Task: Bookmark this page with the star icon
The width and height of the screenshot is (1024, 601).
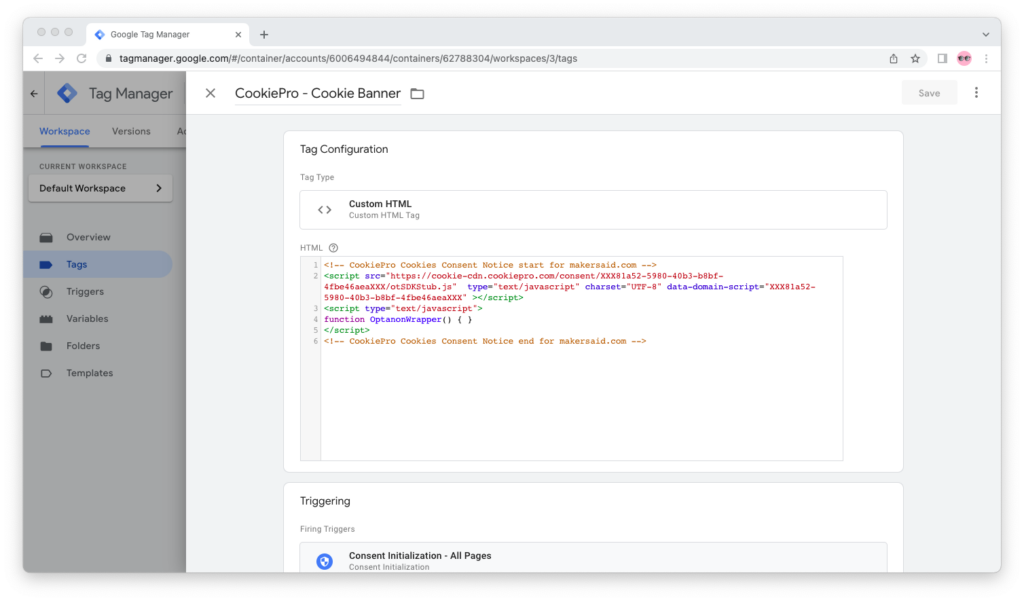Action: pyautogui.click(x=916, y=59)
